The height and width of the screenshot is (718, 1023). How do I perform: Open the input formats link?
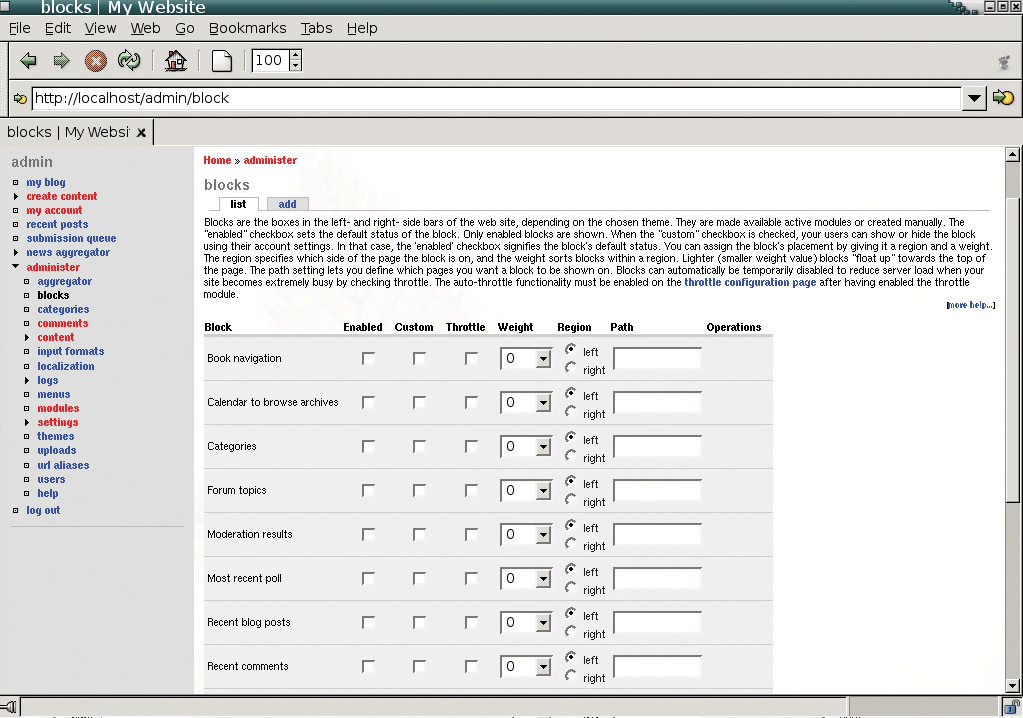tap(70, 352)
